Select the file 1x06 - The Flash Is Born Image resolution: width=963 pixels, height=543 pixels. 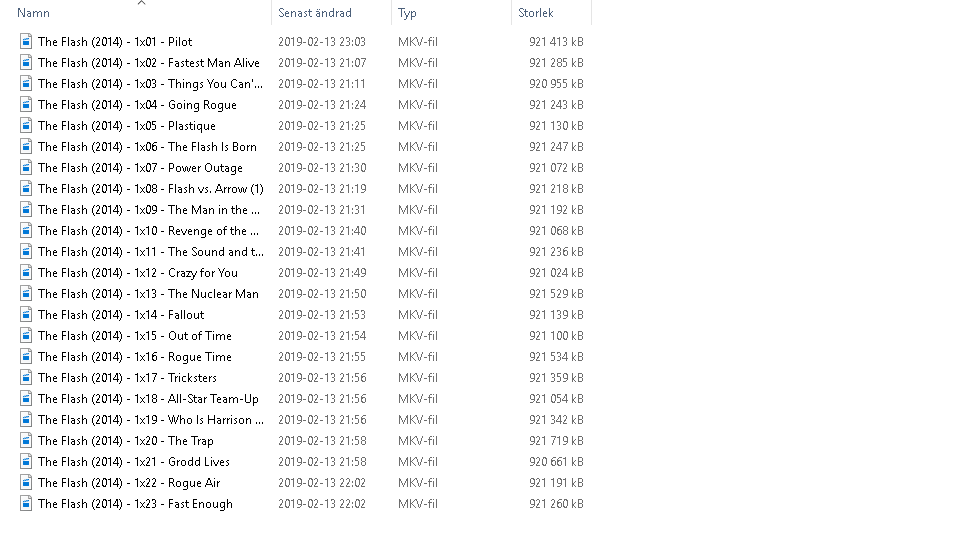[147, 147]
